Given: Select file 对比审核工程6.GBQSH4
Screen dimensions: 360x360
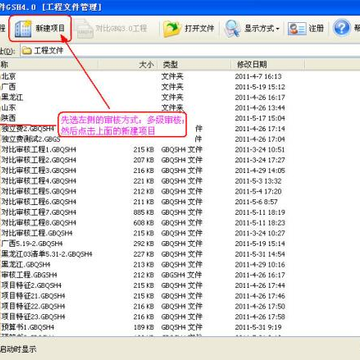Looking at the screenshot, I should [39, 202].
